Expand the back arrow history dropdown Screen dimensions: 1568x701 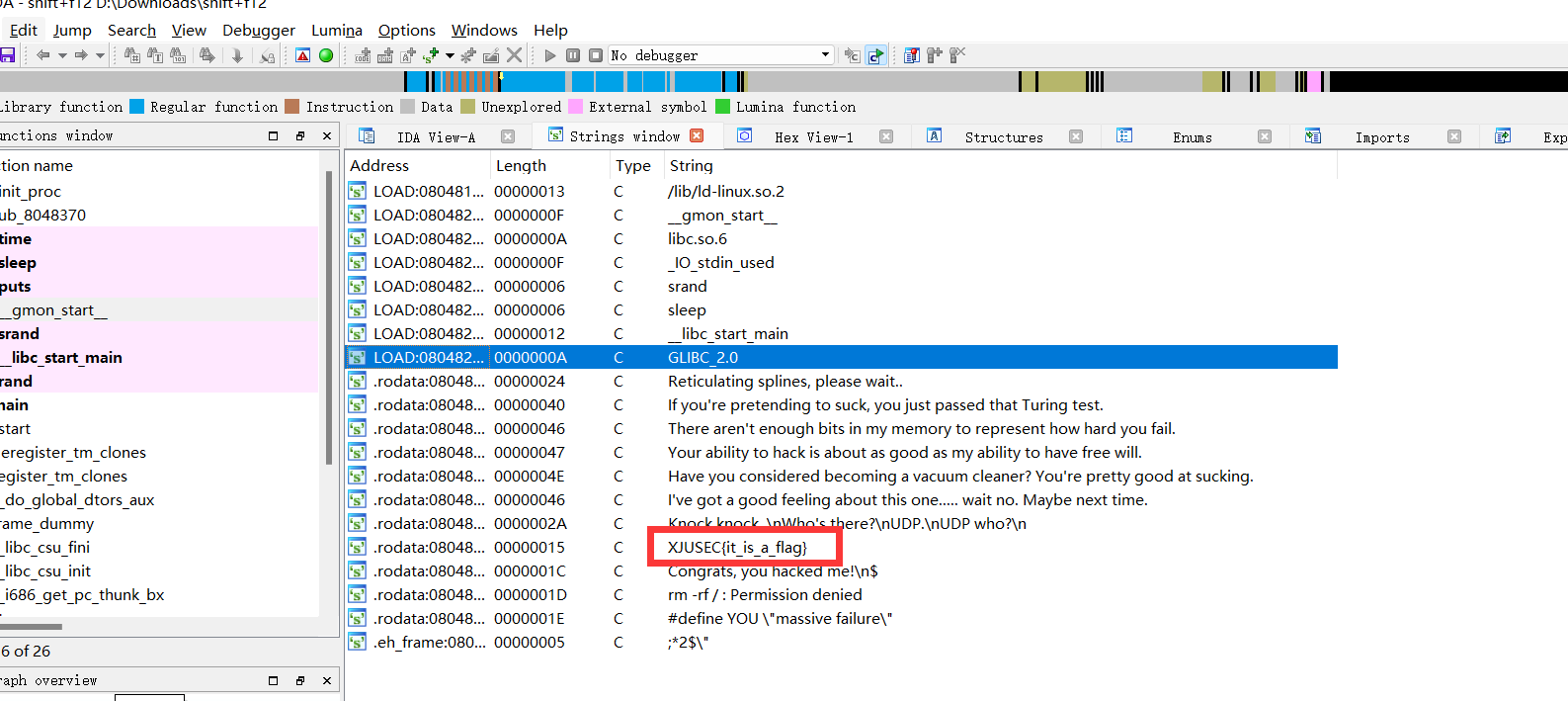point(62,55)
